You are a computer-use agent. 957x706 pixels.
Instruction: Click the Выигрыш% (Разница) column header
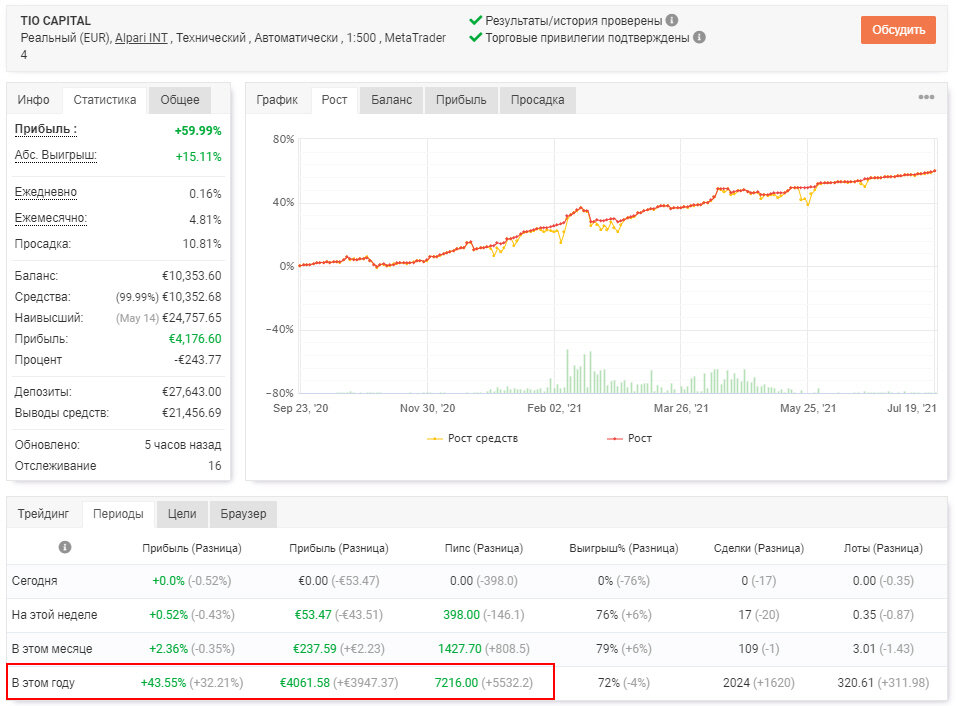click(624, 548)
